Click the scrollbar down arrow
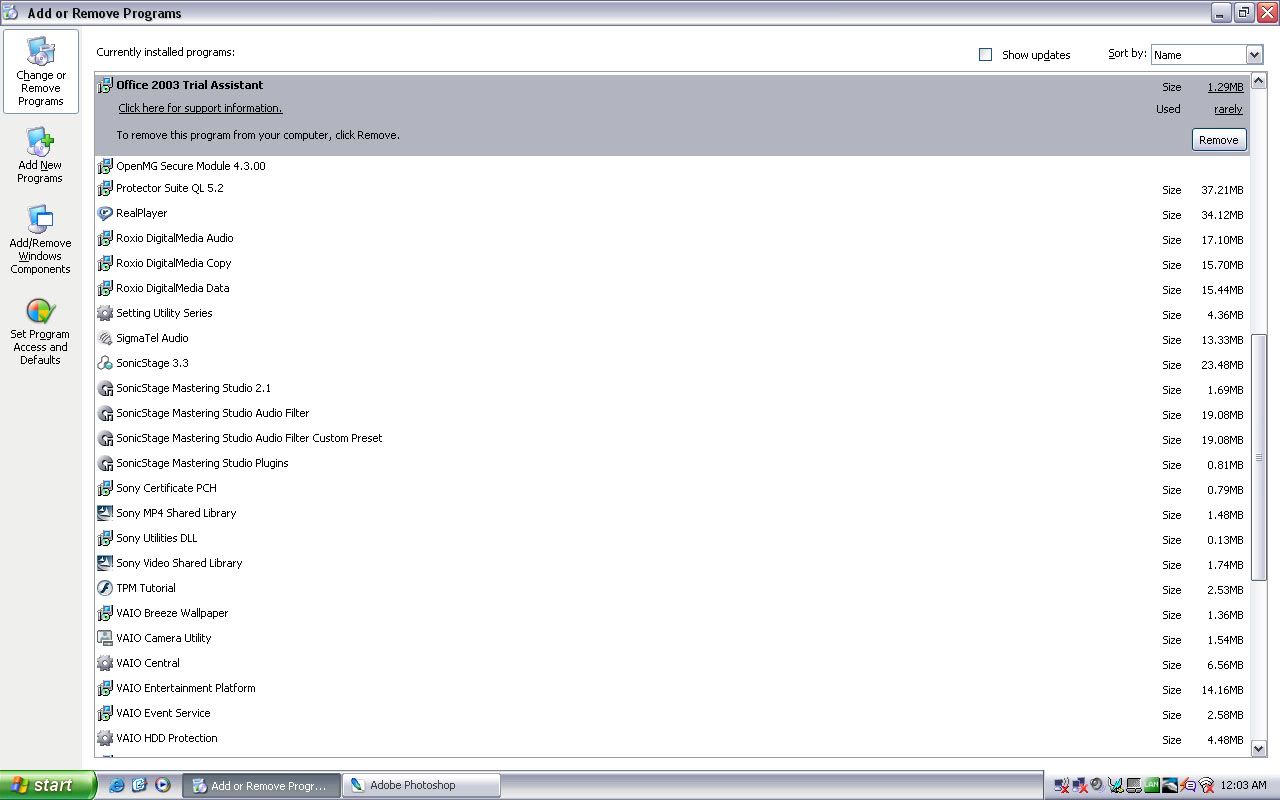This screenshot has height=800, width=1280. [1259, 749]
